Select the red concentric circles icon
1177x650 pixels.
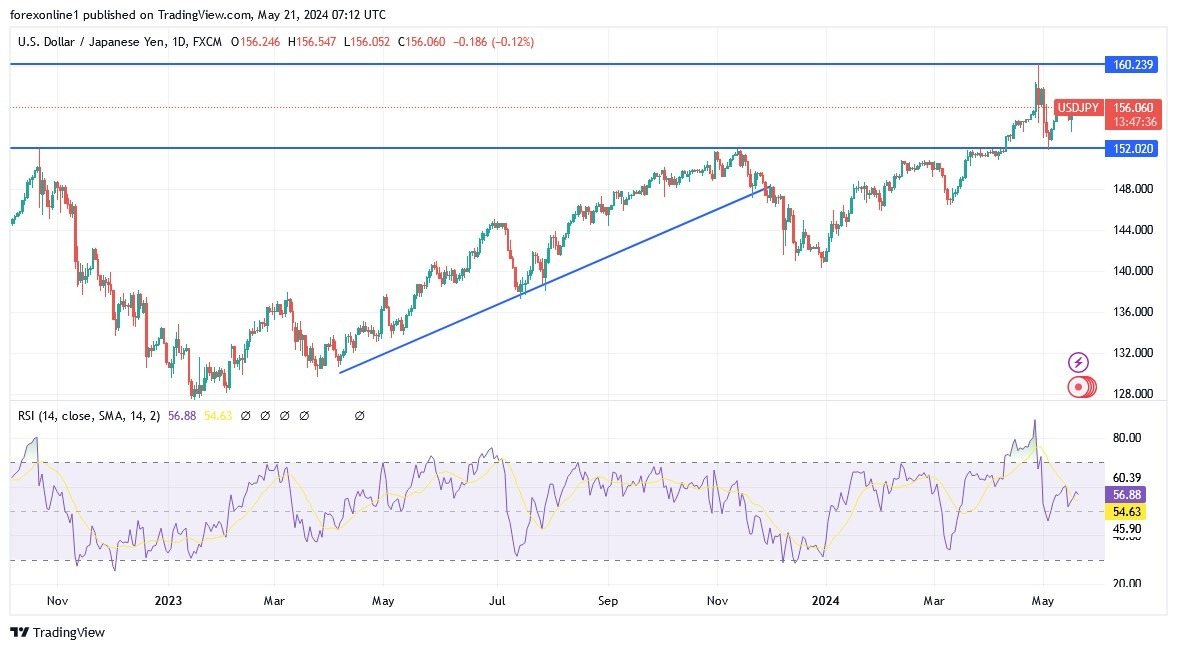click(1079, 386)
